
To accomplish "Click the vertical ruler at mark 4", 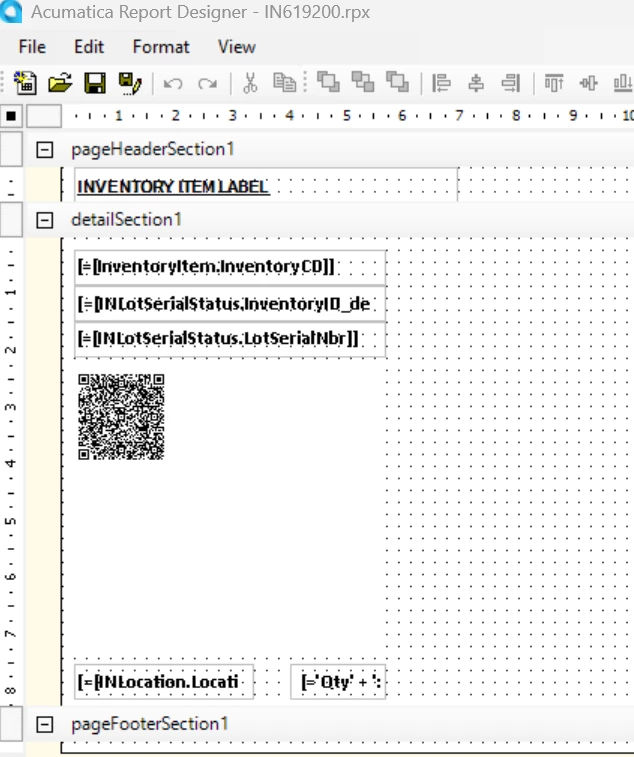I will coord(11,463).
